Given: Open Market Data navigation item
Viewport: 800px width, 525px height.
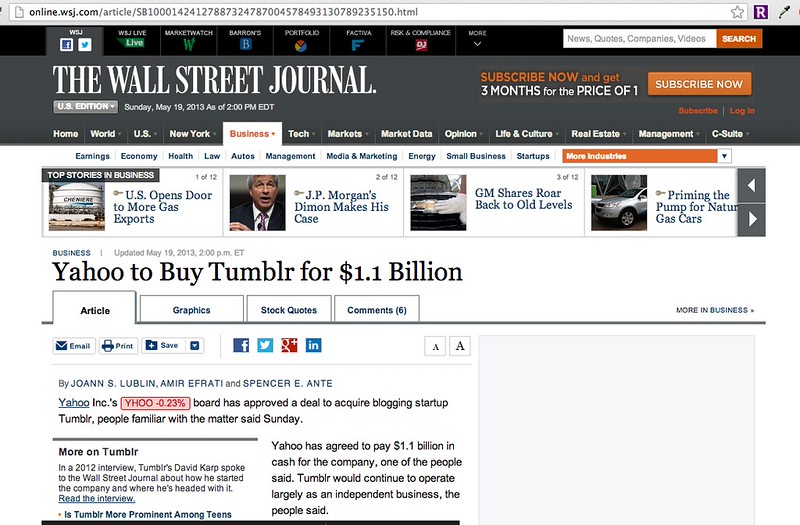Looking at the screenshot, I should tap(407, 134).
